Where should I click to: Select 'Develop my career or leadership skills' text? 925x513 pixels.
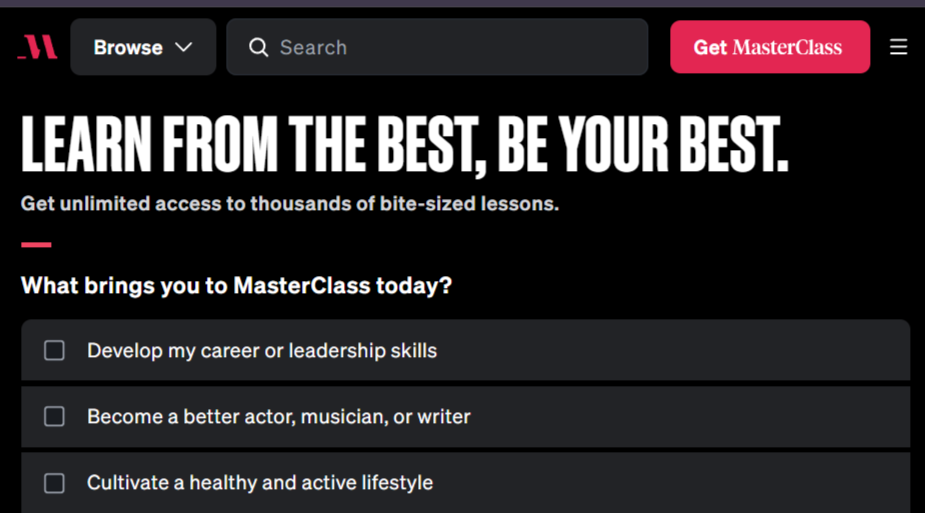pyautogui.click(x=262, y=351)
